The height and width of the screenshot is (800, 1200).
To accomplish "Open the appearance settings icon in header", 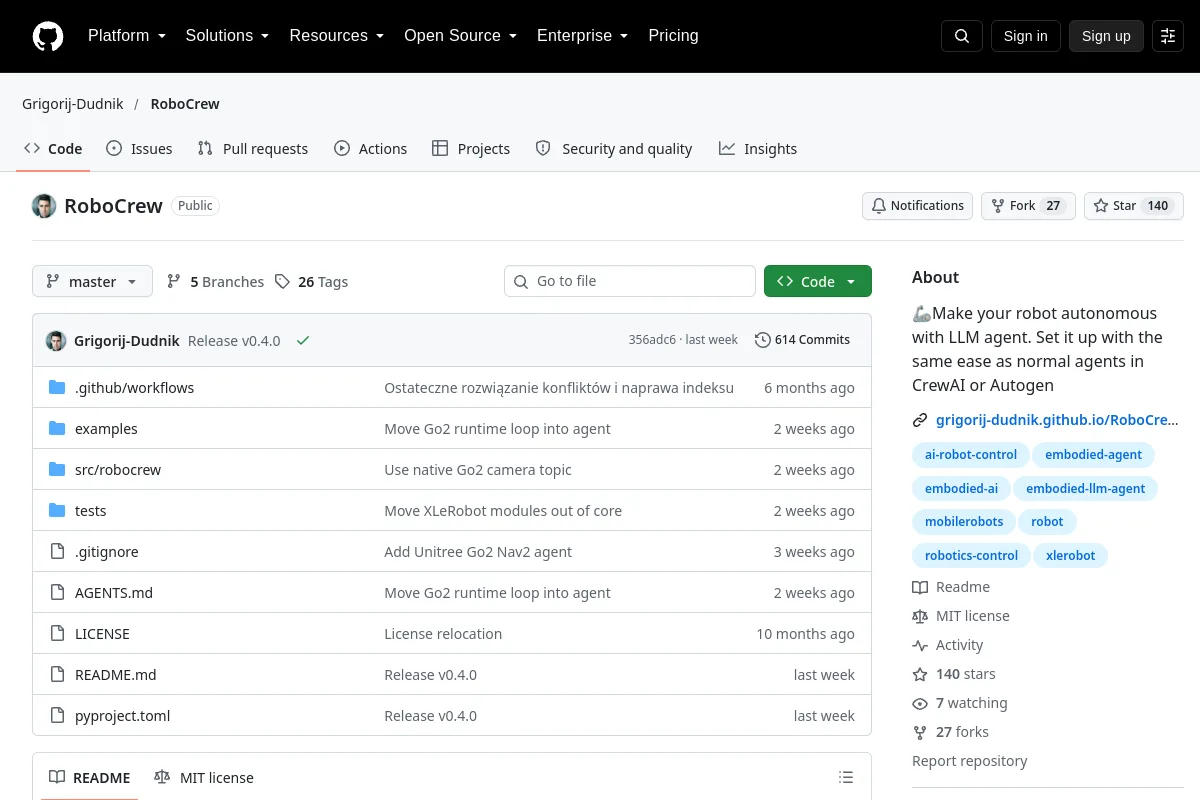I will (1168, 36).
